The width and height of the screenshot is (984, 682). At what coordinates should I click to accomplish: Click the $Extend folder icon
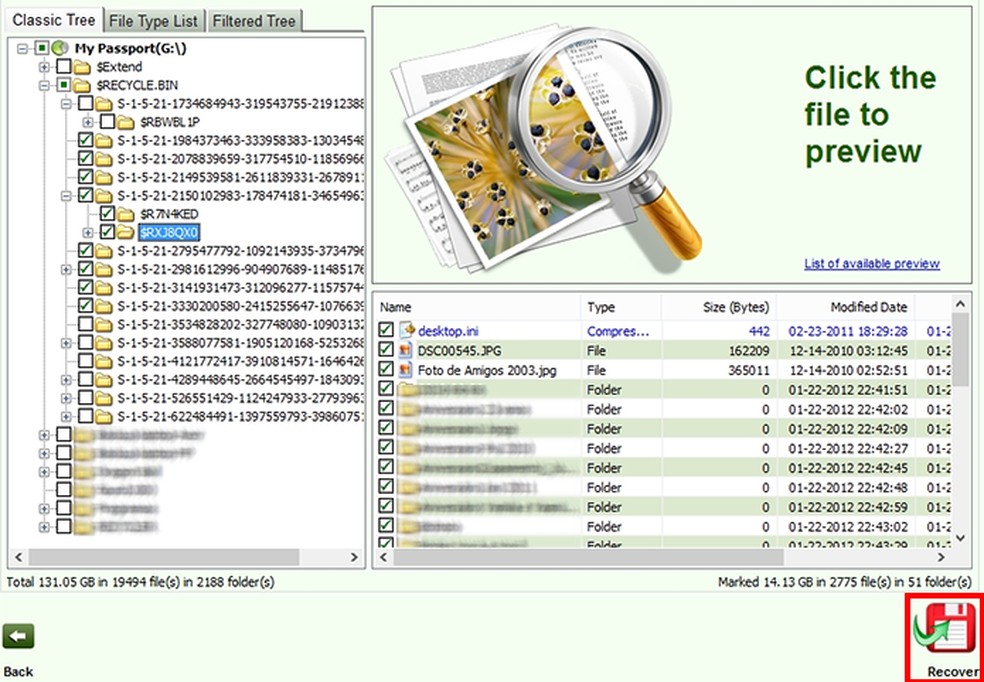[82, 67]
